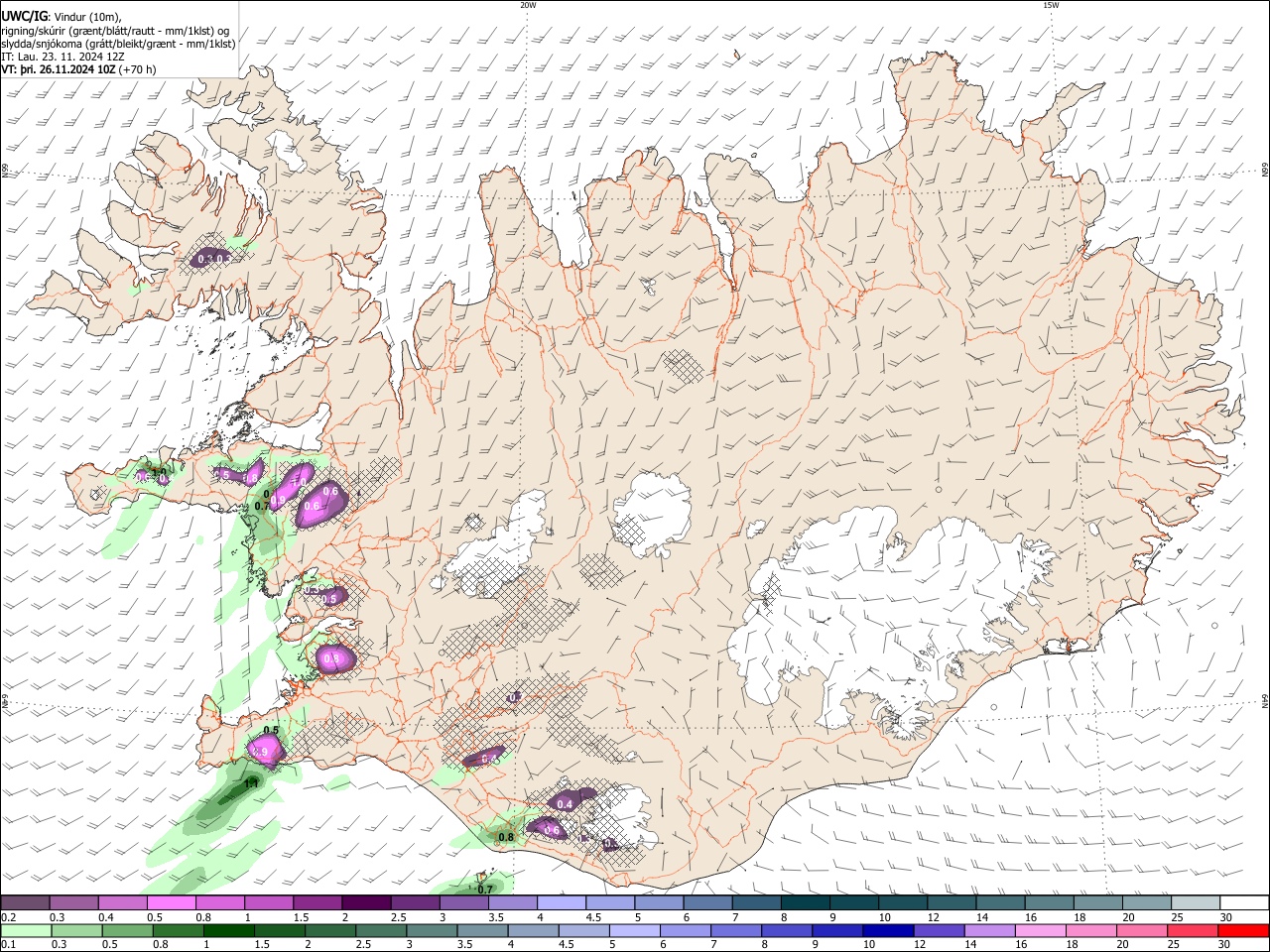This screenshot has width=1270, height=952.
Task: Click the medium green 0.5 rain swatch
Action: (127, 930)
